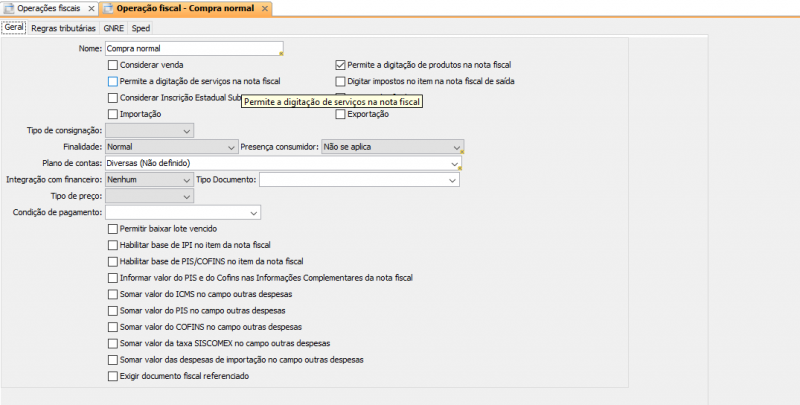Open the Regras tributárias tab
Image resolution: width=800 pixels, height=405 pixels.
click(64, 28)
